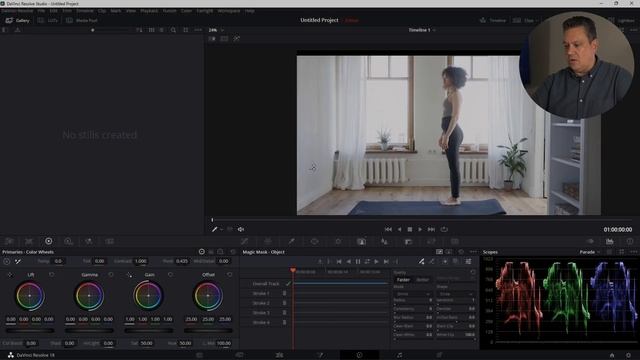
Task: Open the Motion Effects palette
Action: [x=109, y=241]
